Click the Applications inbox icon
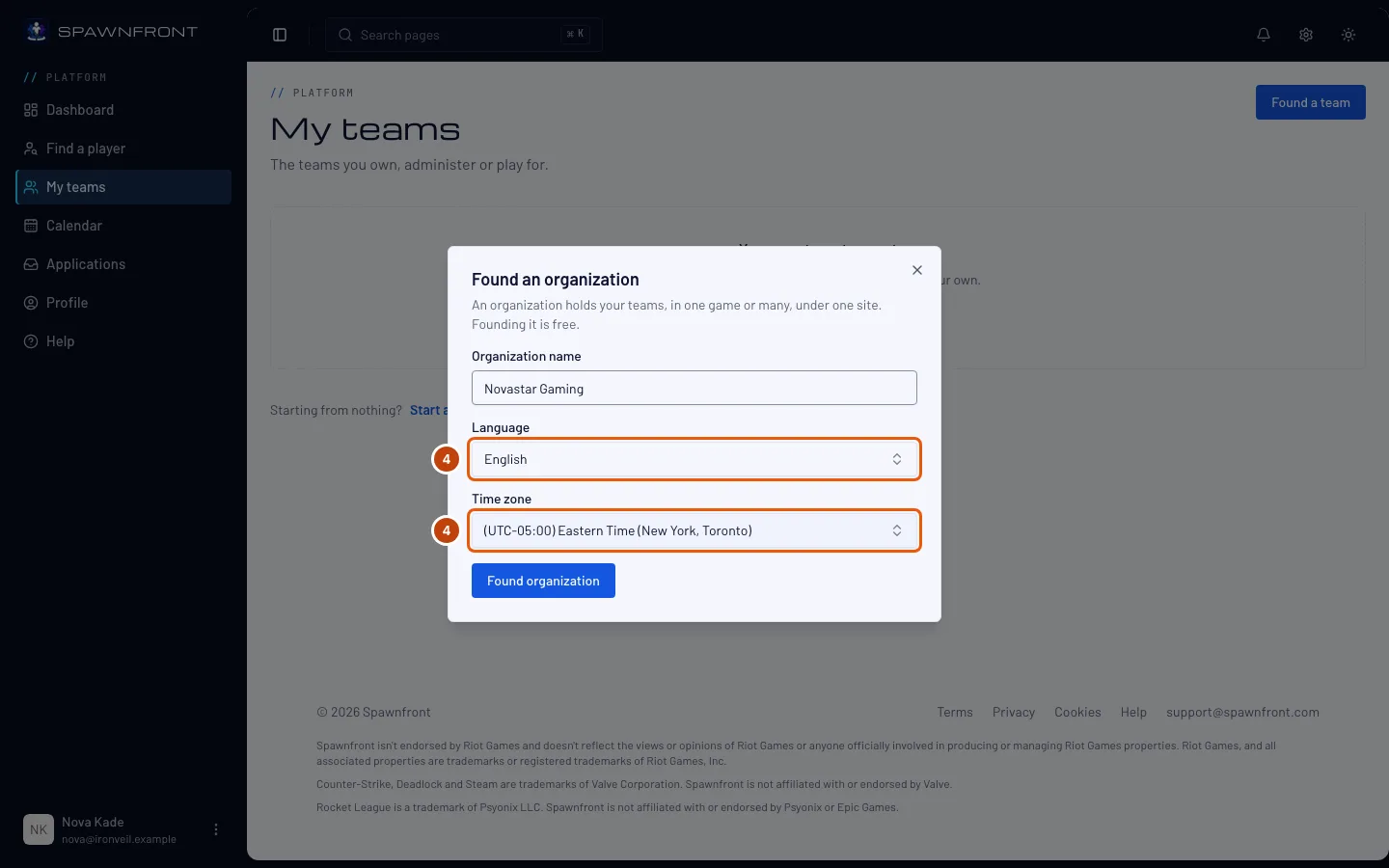This screenshot has height=868, width=1389. point(31,264)
